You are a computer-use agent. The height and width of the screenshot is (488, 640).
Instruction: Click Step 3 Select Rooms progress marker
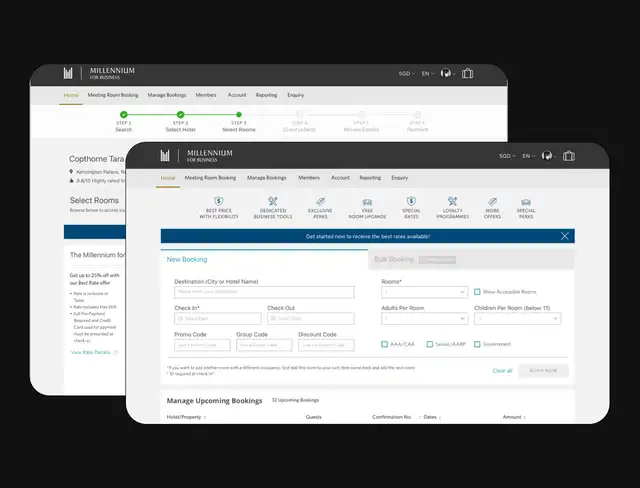tap(239, 115)
